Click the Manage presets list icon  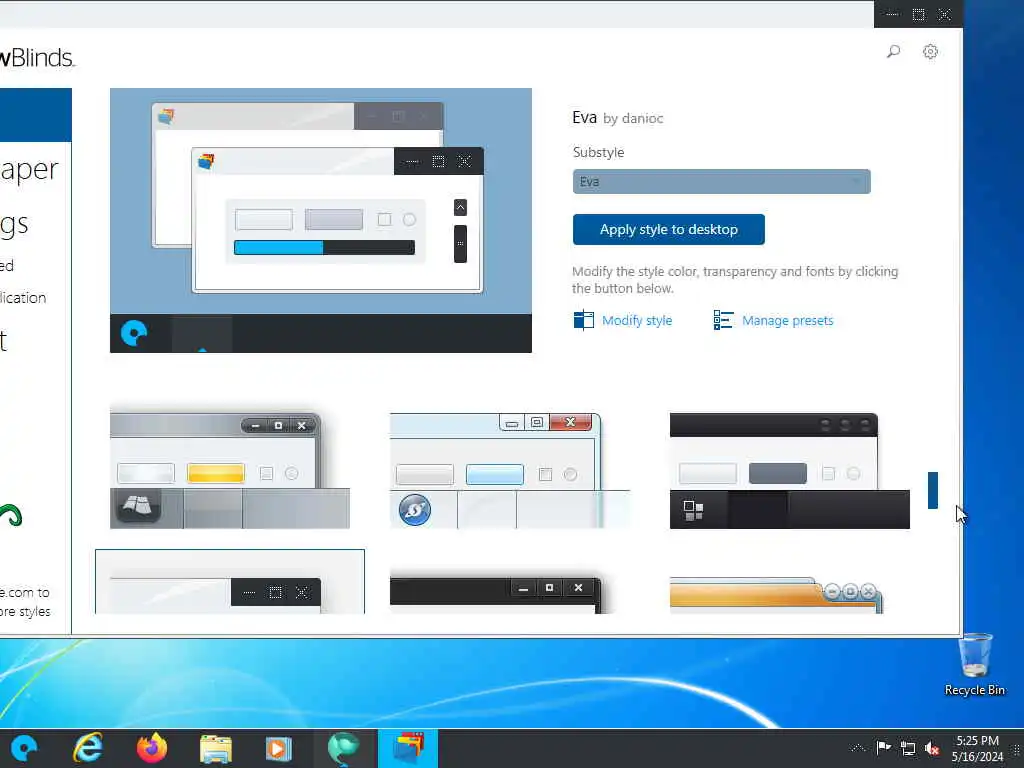pyautogui.click(x=723, y=320)
